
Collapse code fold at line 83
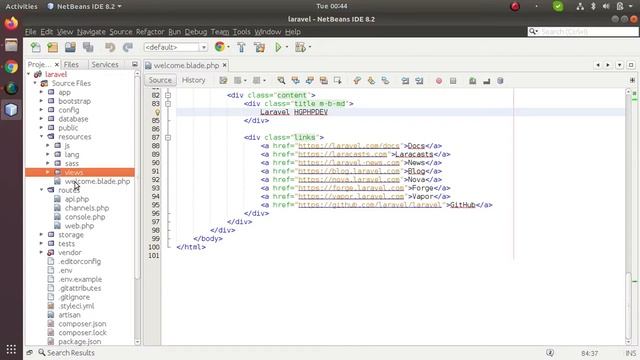[x=168, y=104]
